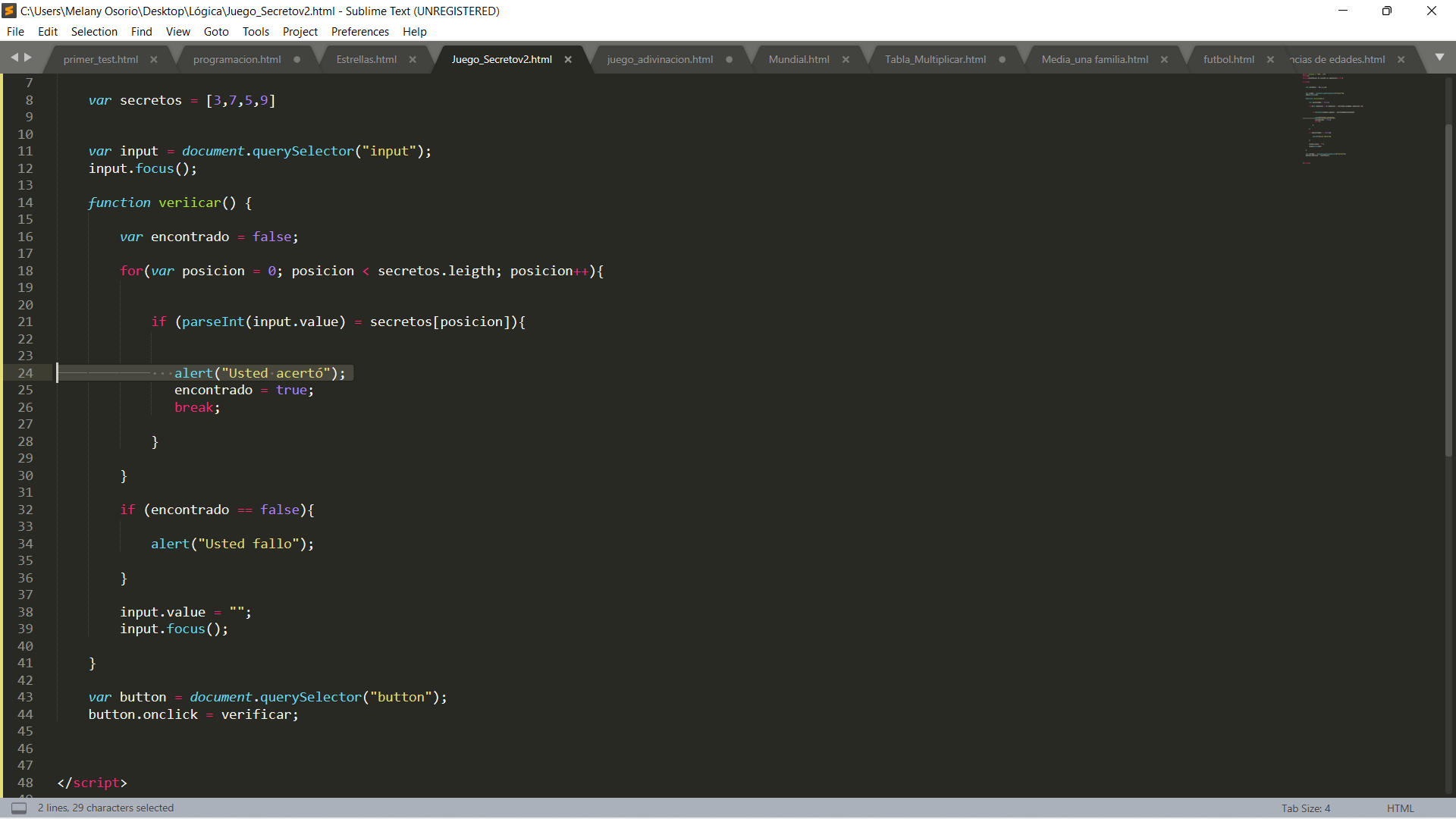The height and width of the screenshot is (819, 1456).
Task: Switch to Media_una familia.html tab
Action: pos(1094,59)
